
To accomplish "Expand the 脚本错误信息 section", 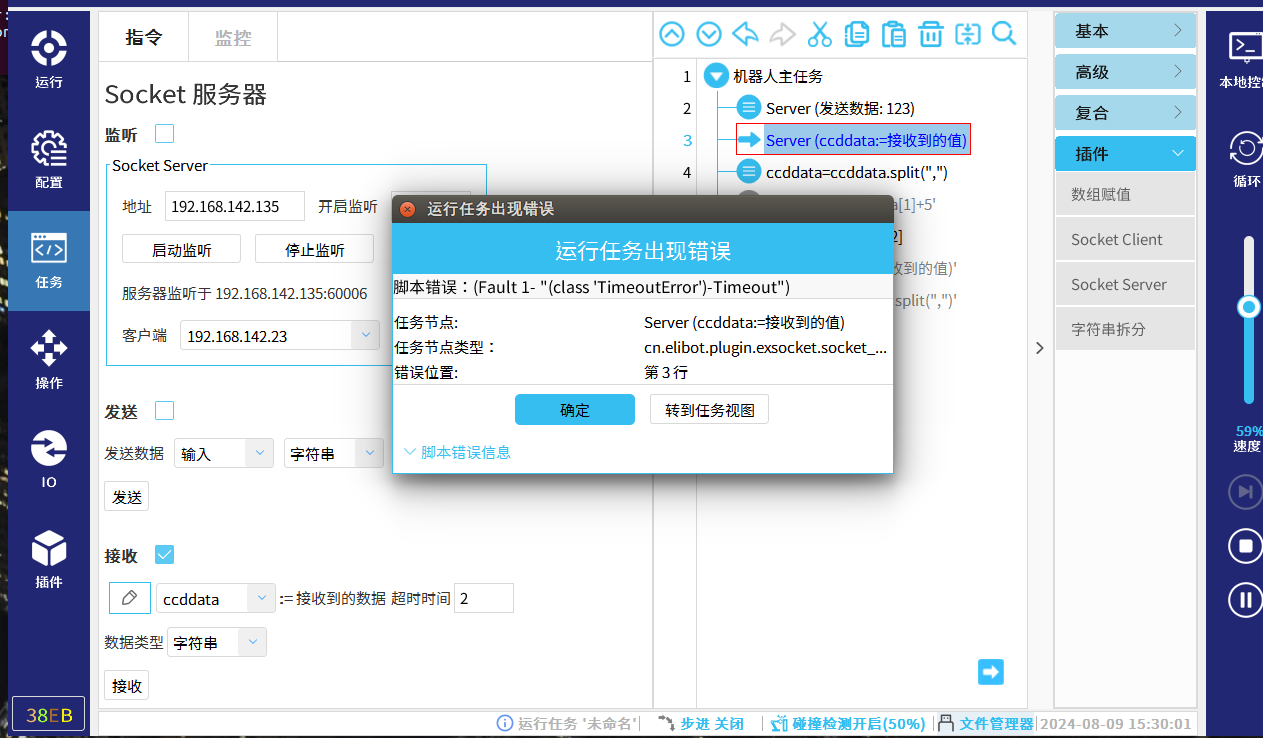I will [456, 452].
